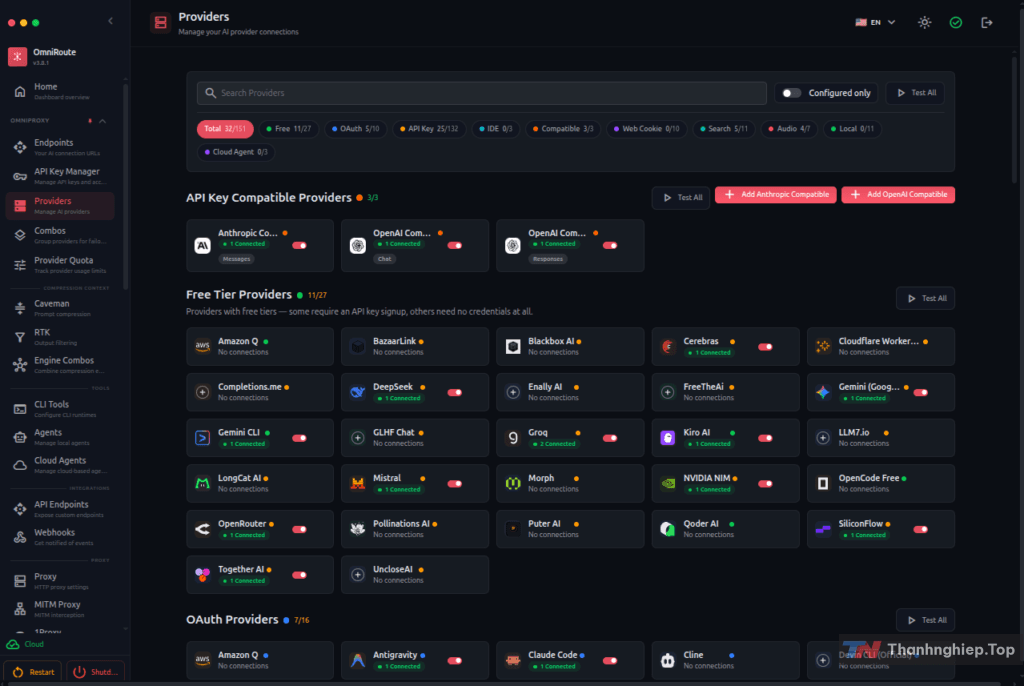Click the Groq provider logo

[513, 438]
